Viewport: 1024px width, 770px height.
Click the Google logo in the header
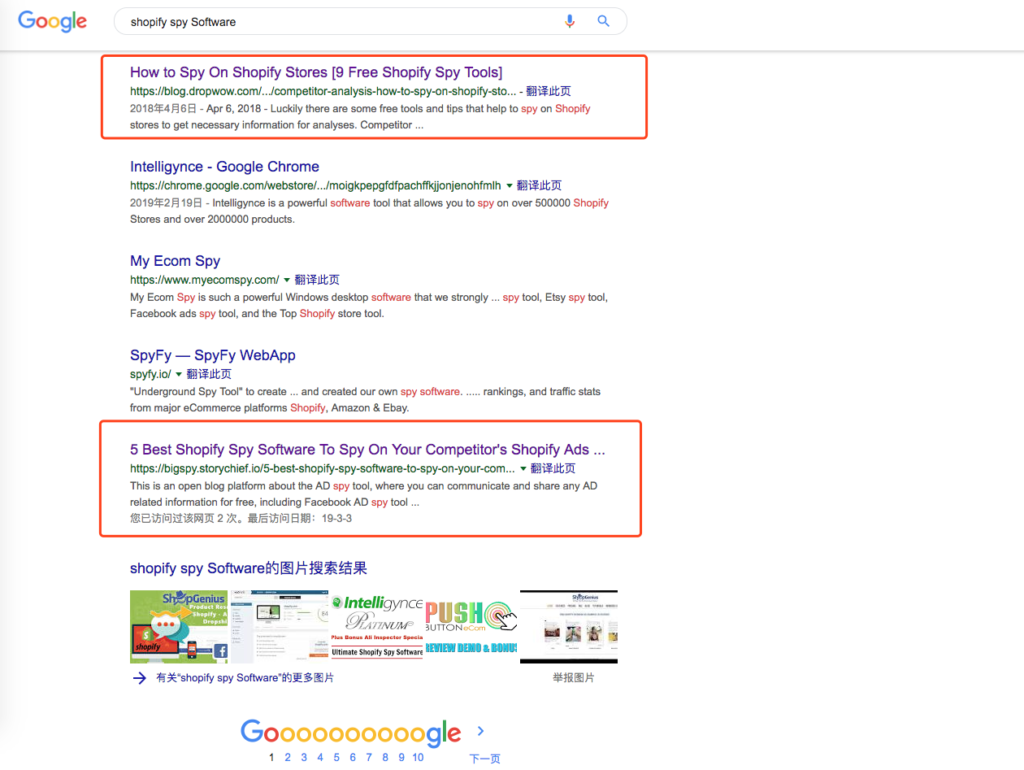click(x=52, y=21)
